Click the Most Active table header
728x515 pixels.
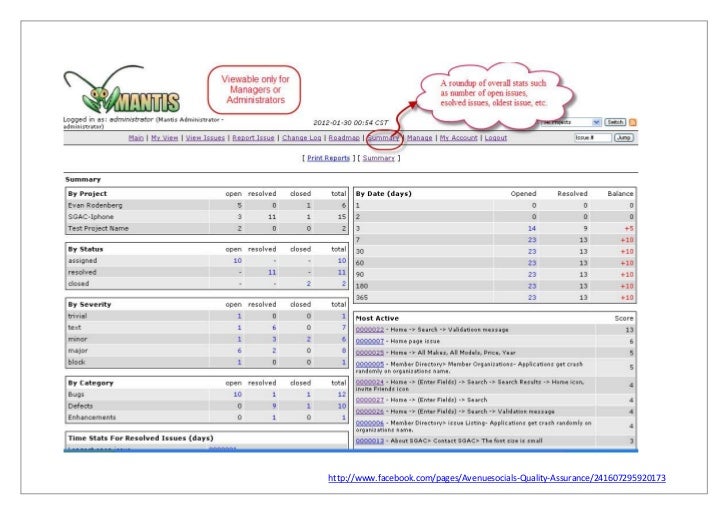377,319
